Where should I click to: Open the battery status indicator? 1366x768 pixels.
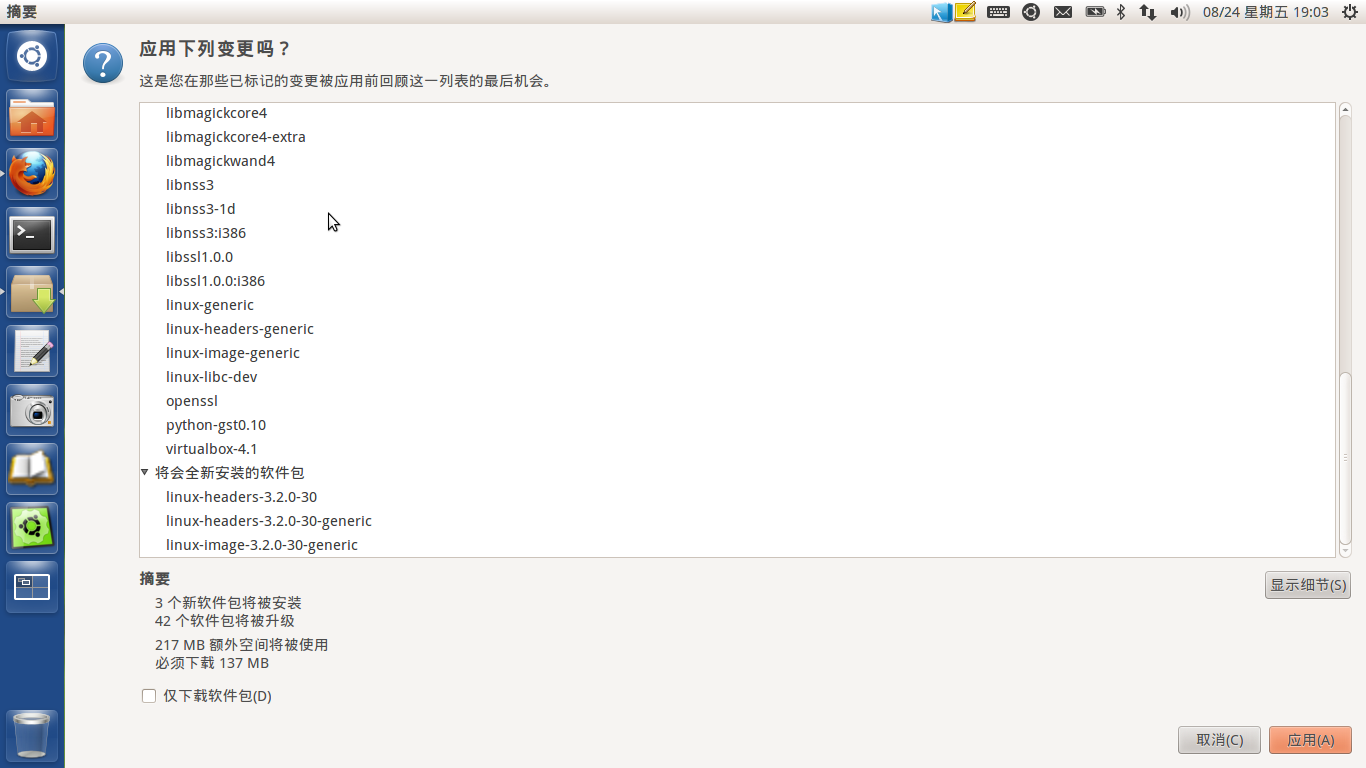coord(1096,12)
